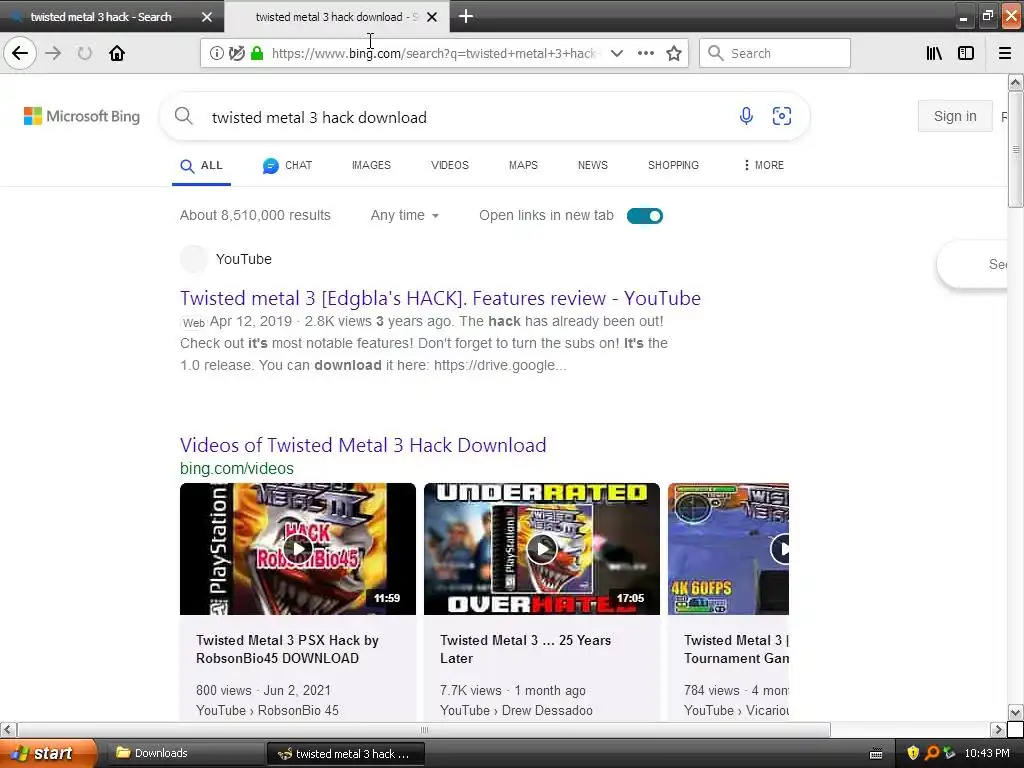Play the Underrated Overhated video thumbnail

click(542, 549)
